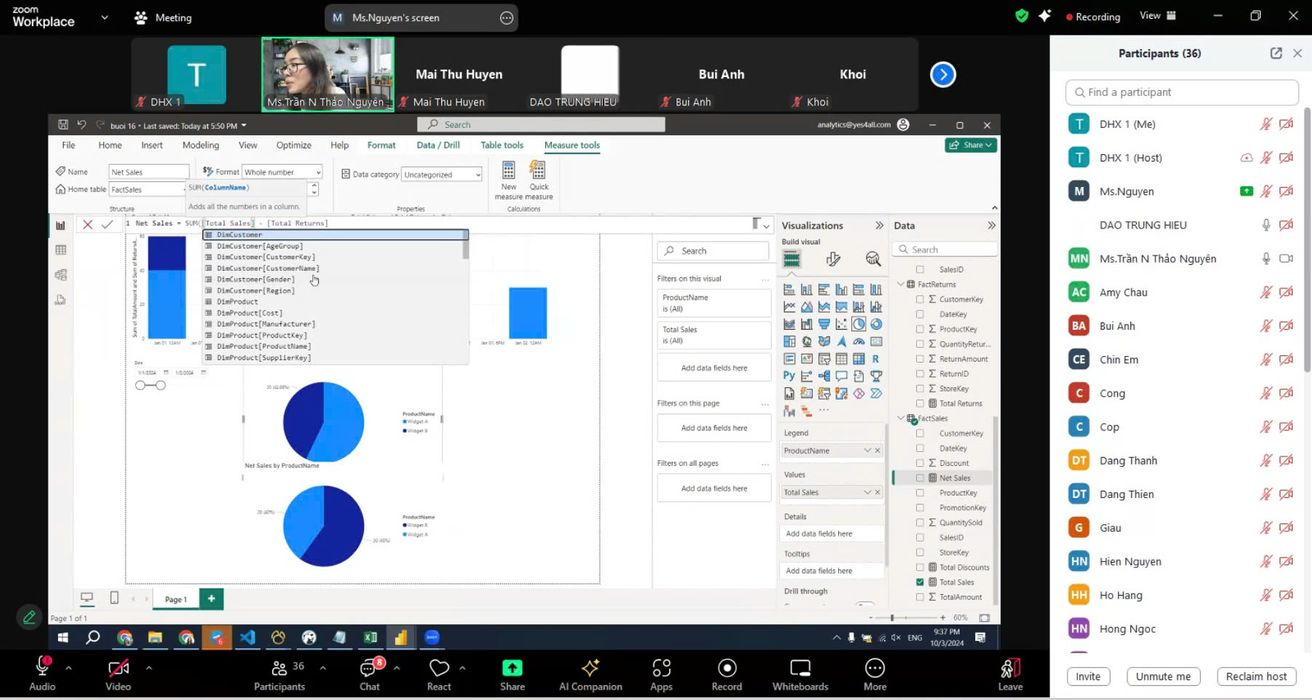Open the Data category Uncategorized dropdown
The height and width of the screenshot is (700, 1312).
442,174
